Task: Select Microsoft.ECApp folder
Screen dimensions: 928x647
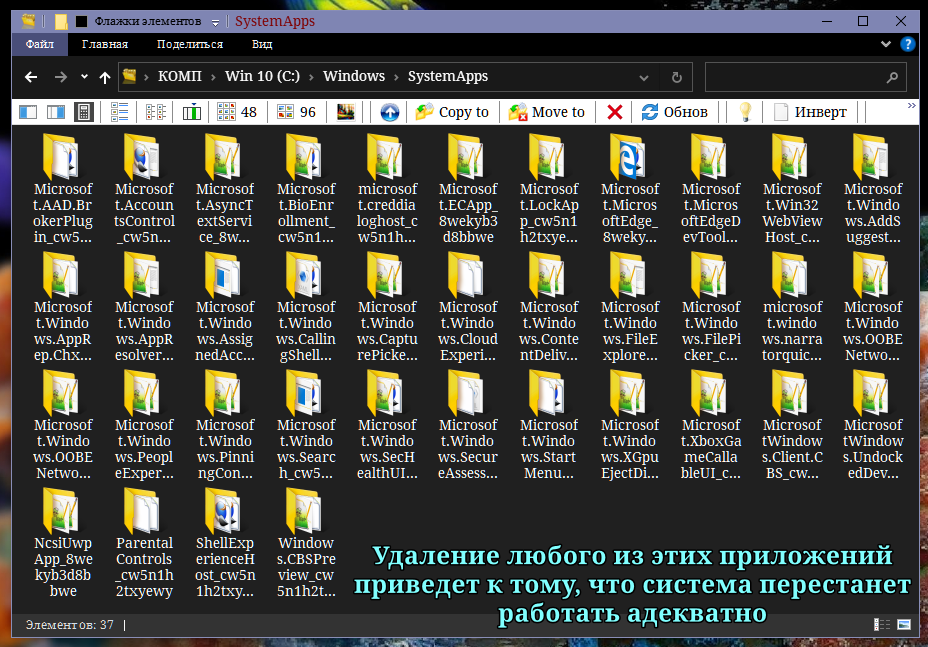Action: pyautogui.click(x=468, y=189)
